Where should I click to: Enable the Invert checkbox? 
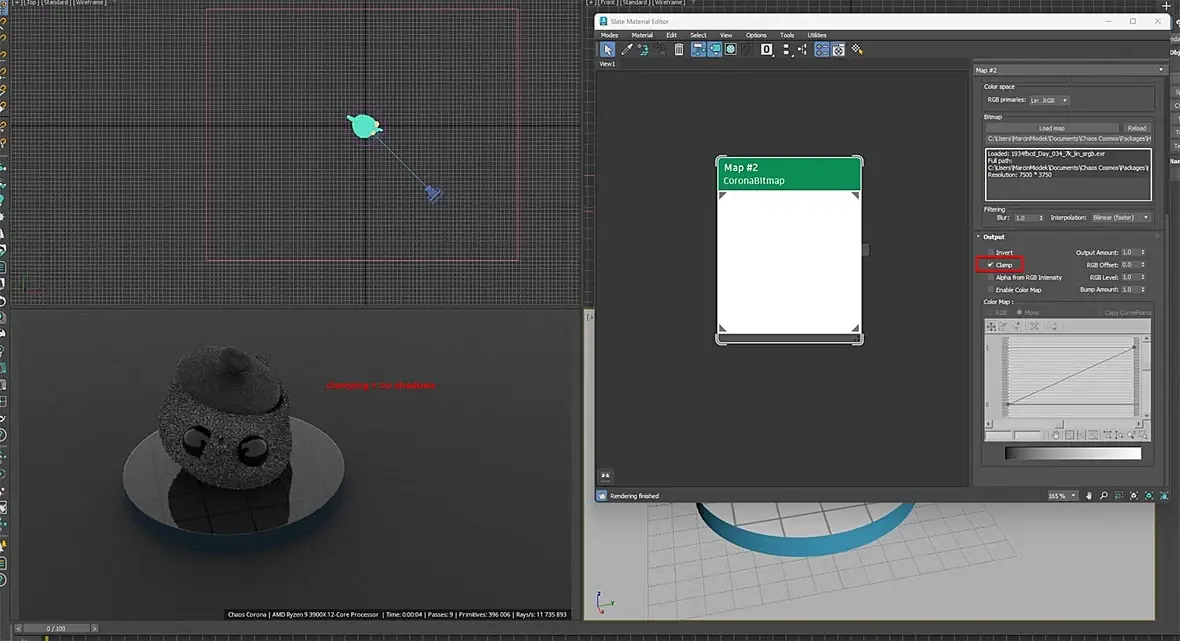coord(991,252)
